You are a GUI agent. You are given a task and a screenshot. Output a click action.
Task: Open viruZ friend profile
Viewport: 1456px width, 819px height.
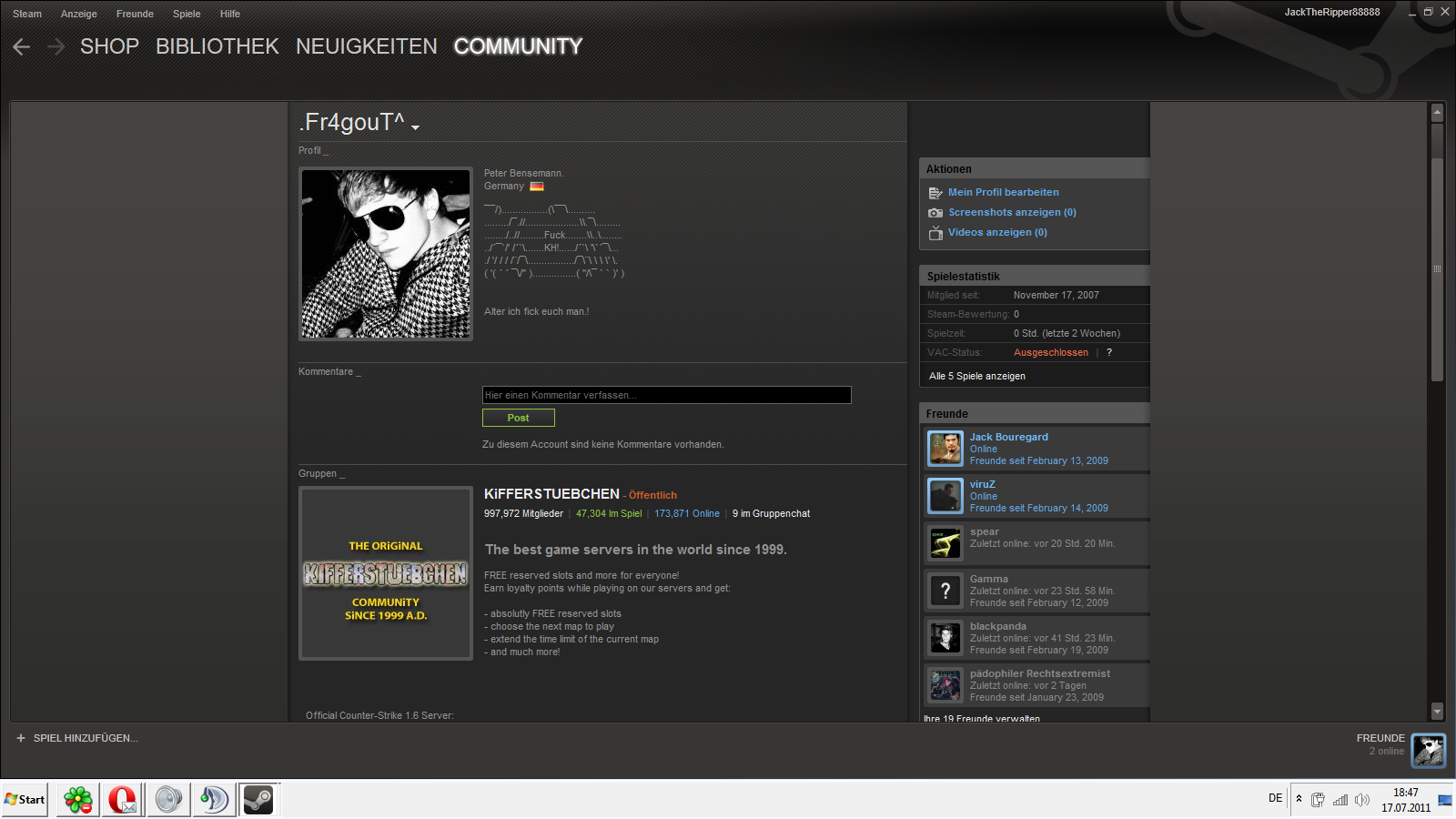point(983,484)
